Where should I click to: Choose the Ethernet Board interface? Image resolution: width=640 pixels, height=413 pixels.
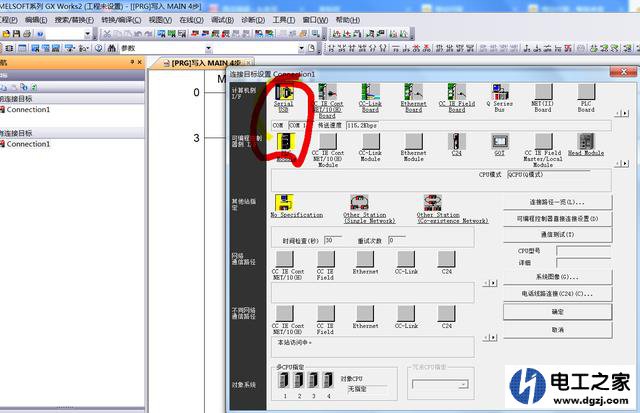click(x=413, y=92)
